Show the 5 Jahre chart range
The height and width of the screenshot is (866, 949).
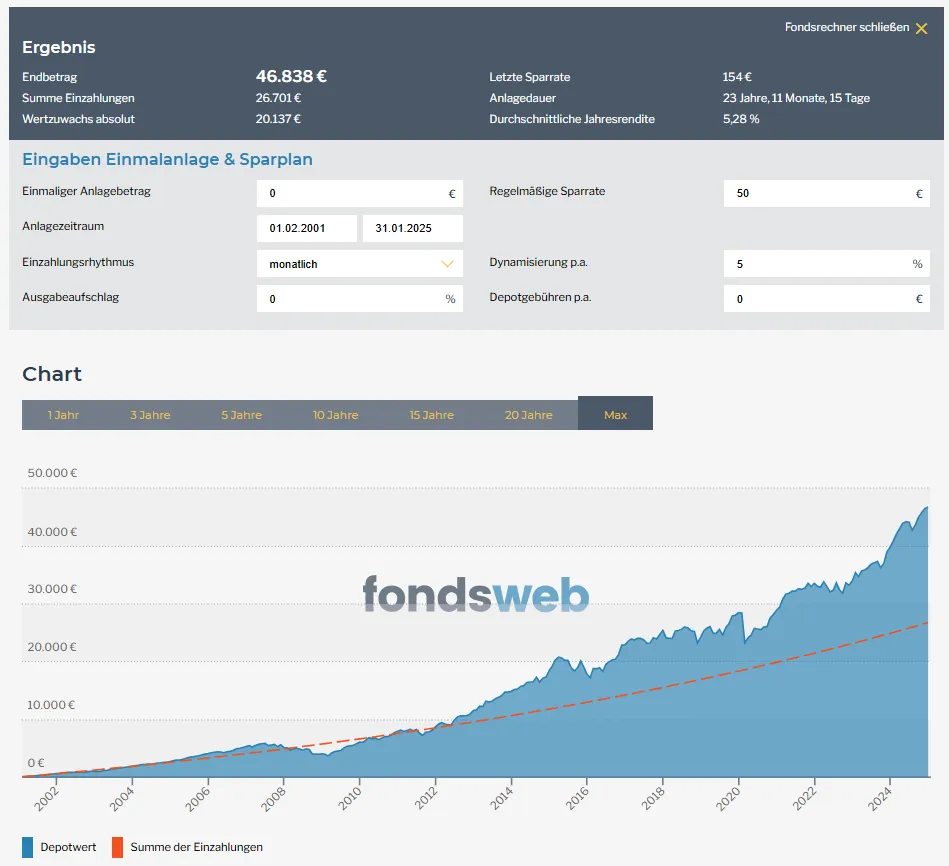click(241, 415)
